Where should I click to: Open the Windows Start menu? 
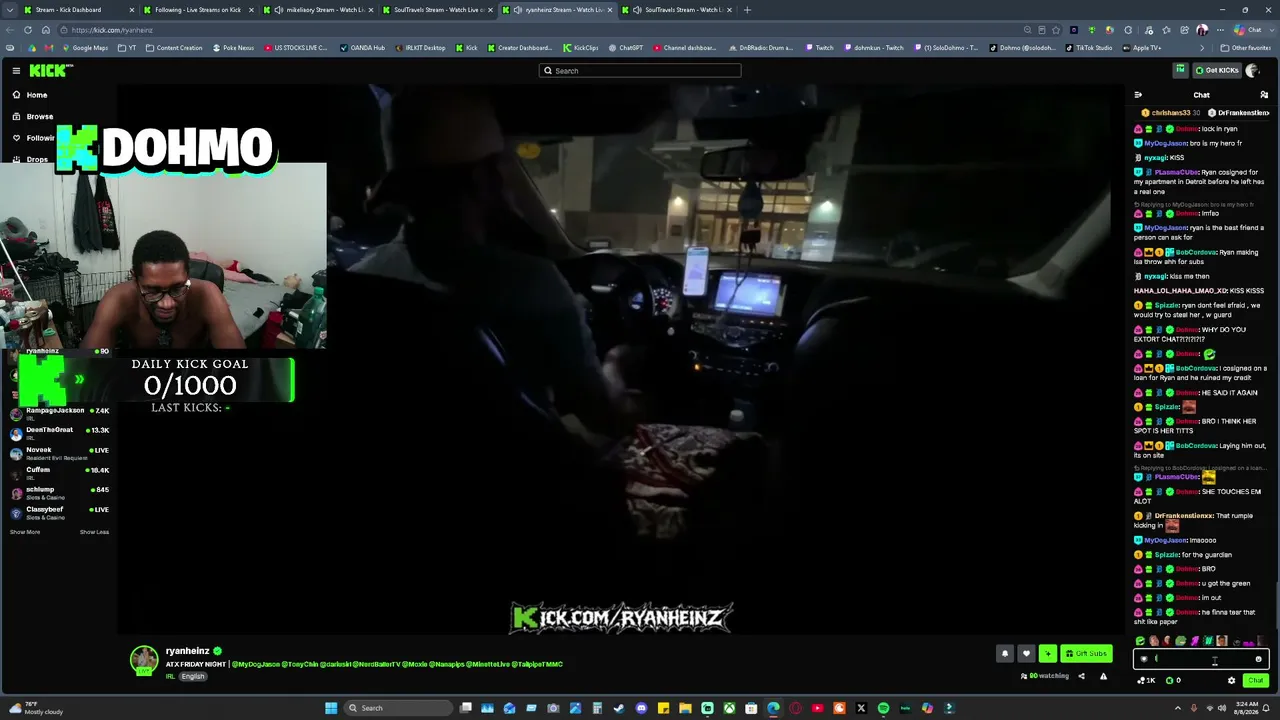tap(331, 708)
